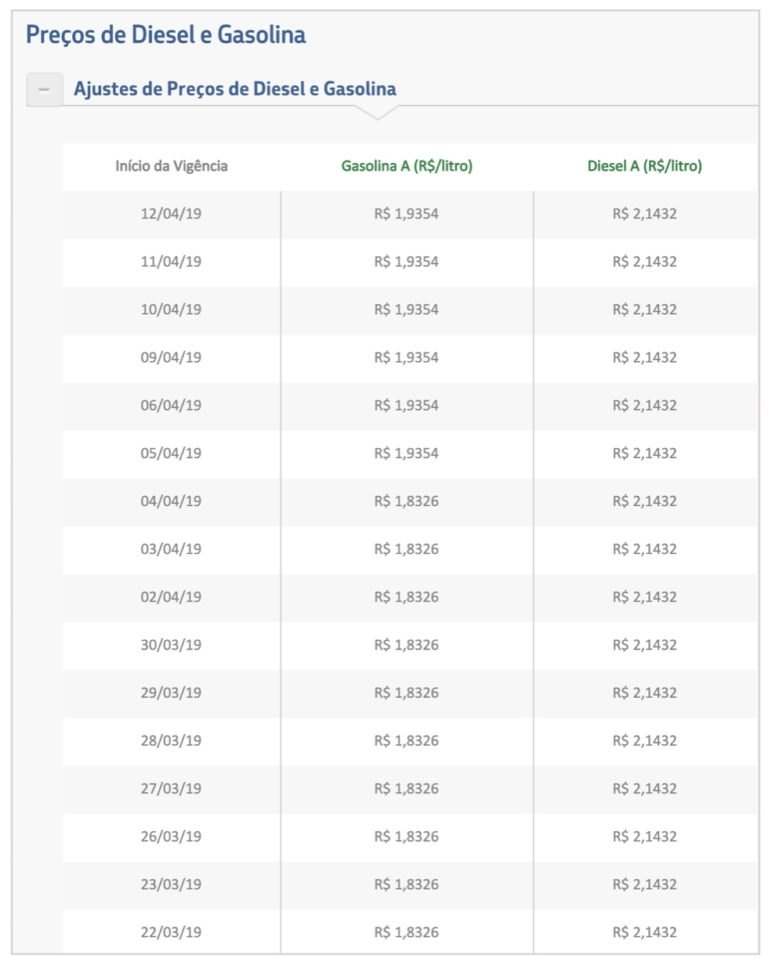Image resolution: width=768 pixels, height=962 pixels.
Task: Click the Ajustes de Preços de Diesel e Gasolina heading
Action: pyautogui.click(x=235, y=89)
